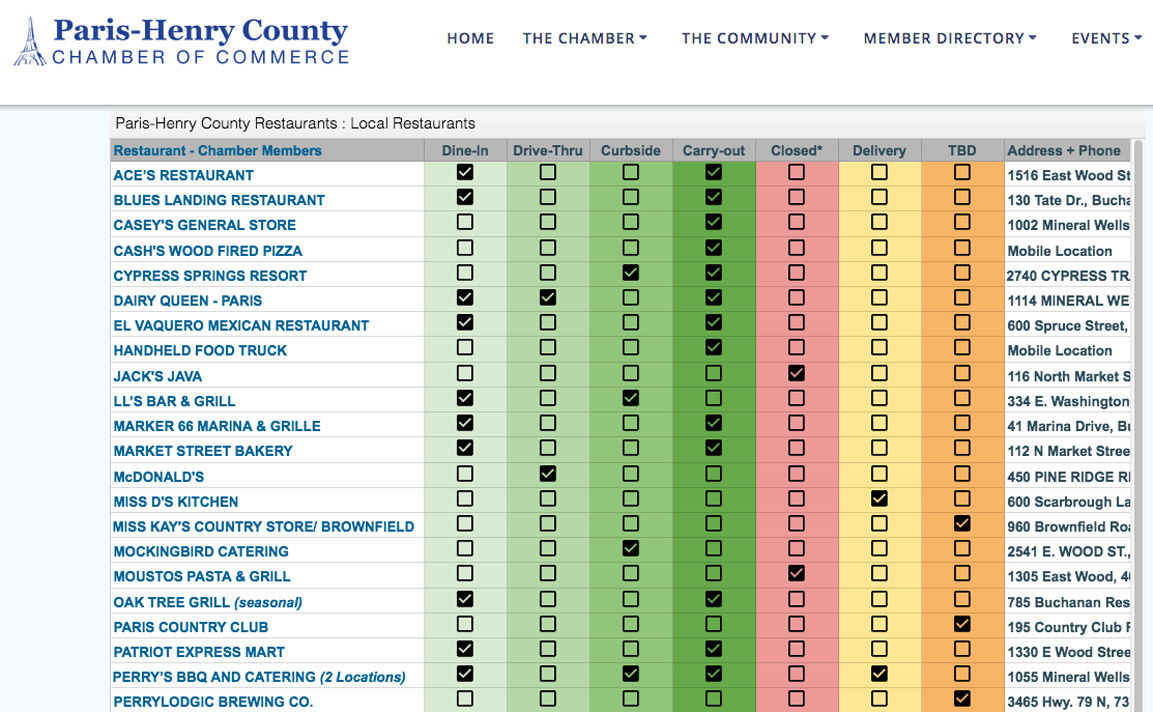This screenshot has width=1153, height=712.
Task: Toggle Carry-out for Cash's Wood Fired Pizza
Action: (713, 248)
